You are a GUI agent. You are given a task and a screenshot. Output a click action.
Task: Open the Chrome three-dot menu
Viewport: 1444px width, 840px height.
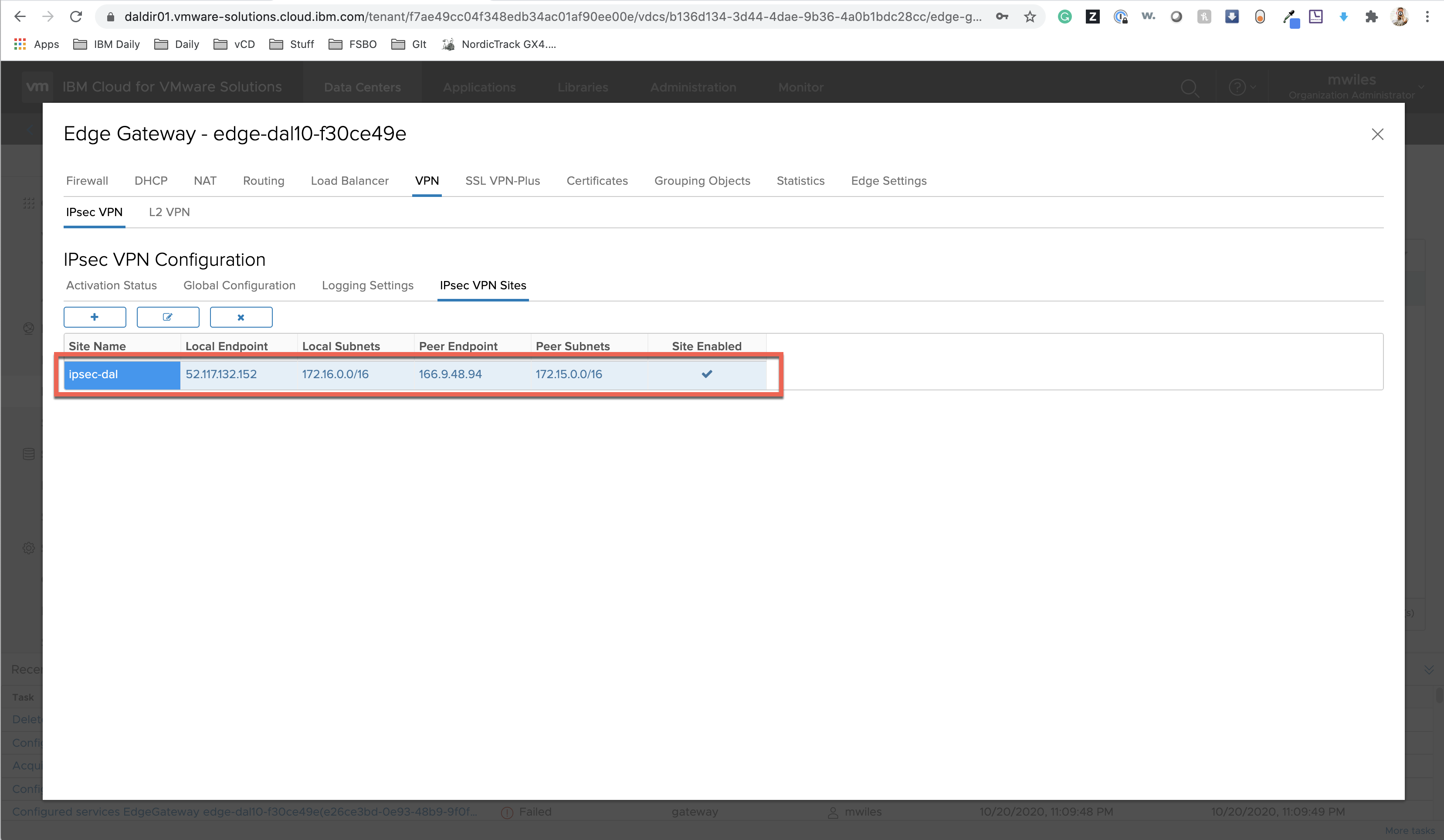coord(1427,17)
